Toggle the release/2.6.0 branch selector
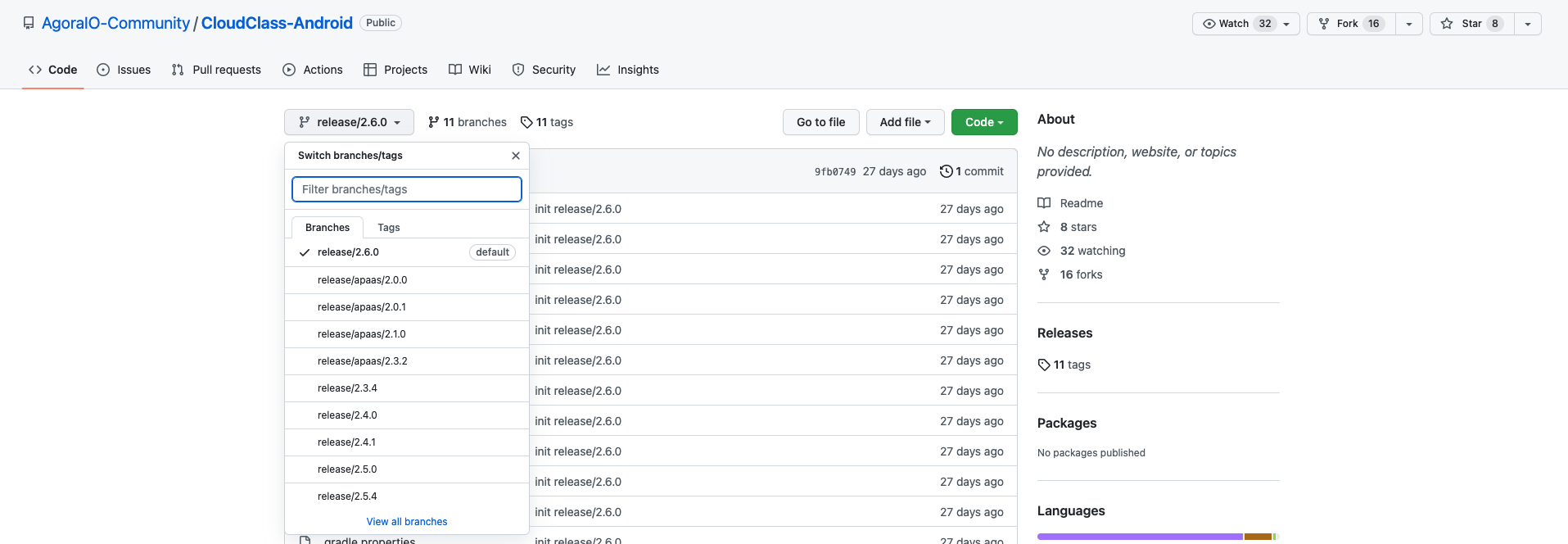Viewport: 1568px width, 544px height. click(349, 122)
